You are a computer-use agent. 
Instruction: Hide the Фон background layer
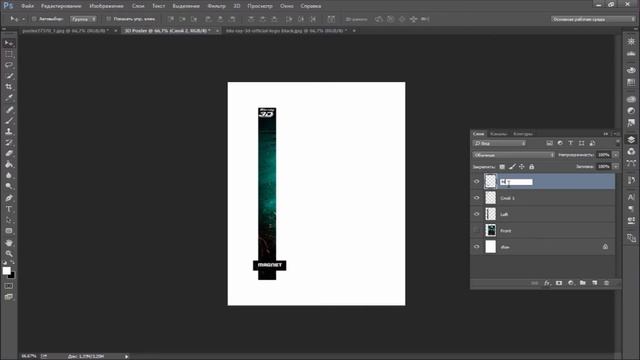476,247
